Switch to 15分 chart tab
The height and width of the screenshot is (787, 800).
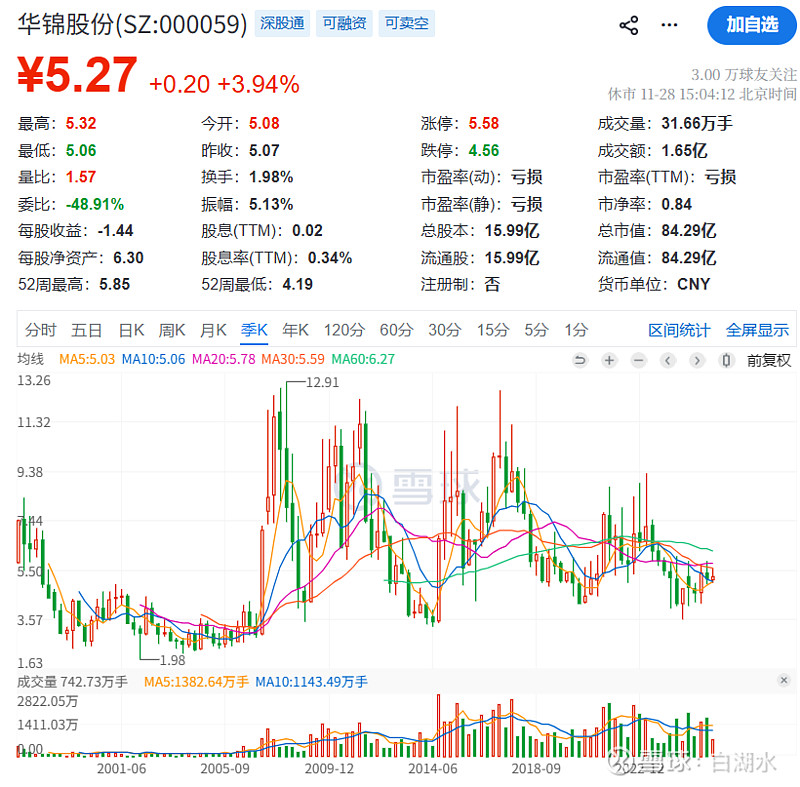tap(493, 330)
